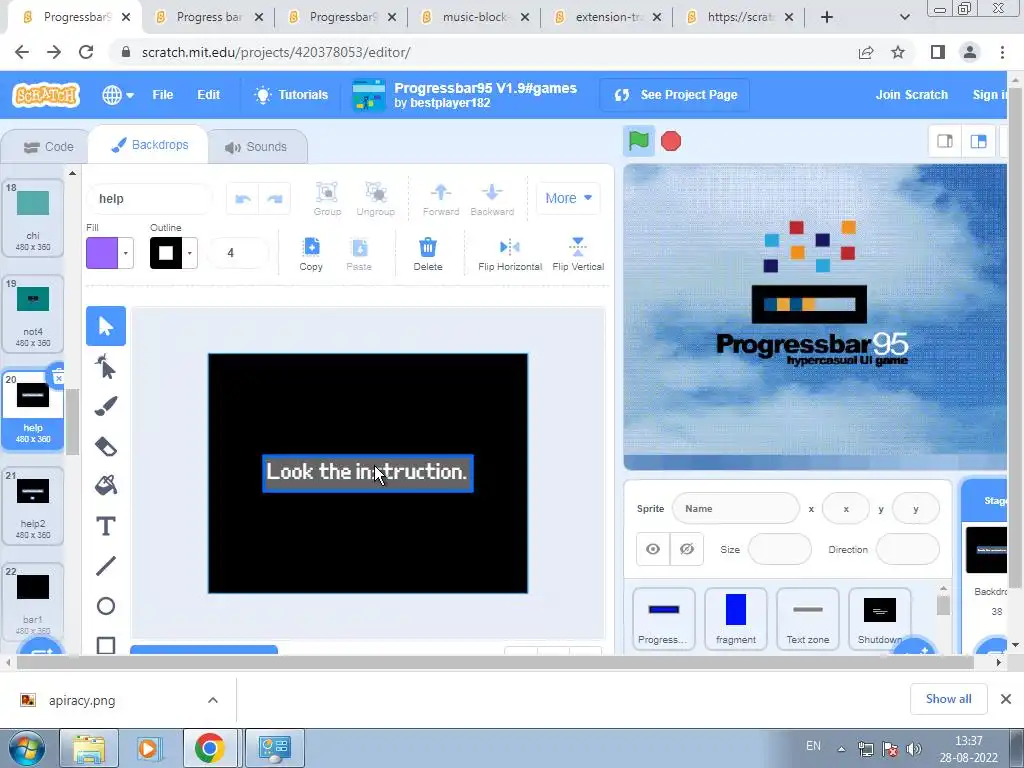Select the Text tool
This screenshot has width=1024, height=768.
pyautogui.click(x=106, y=526)
